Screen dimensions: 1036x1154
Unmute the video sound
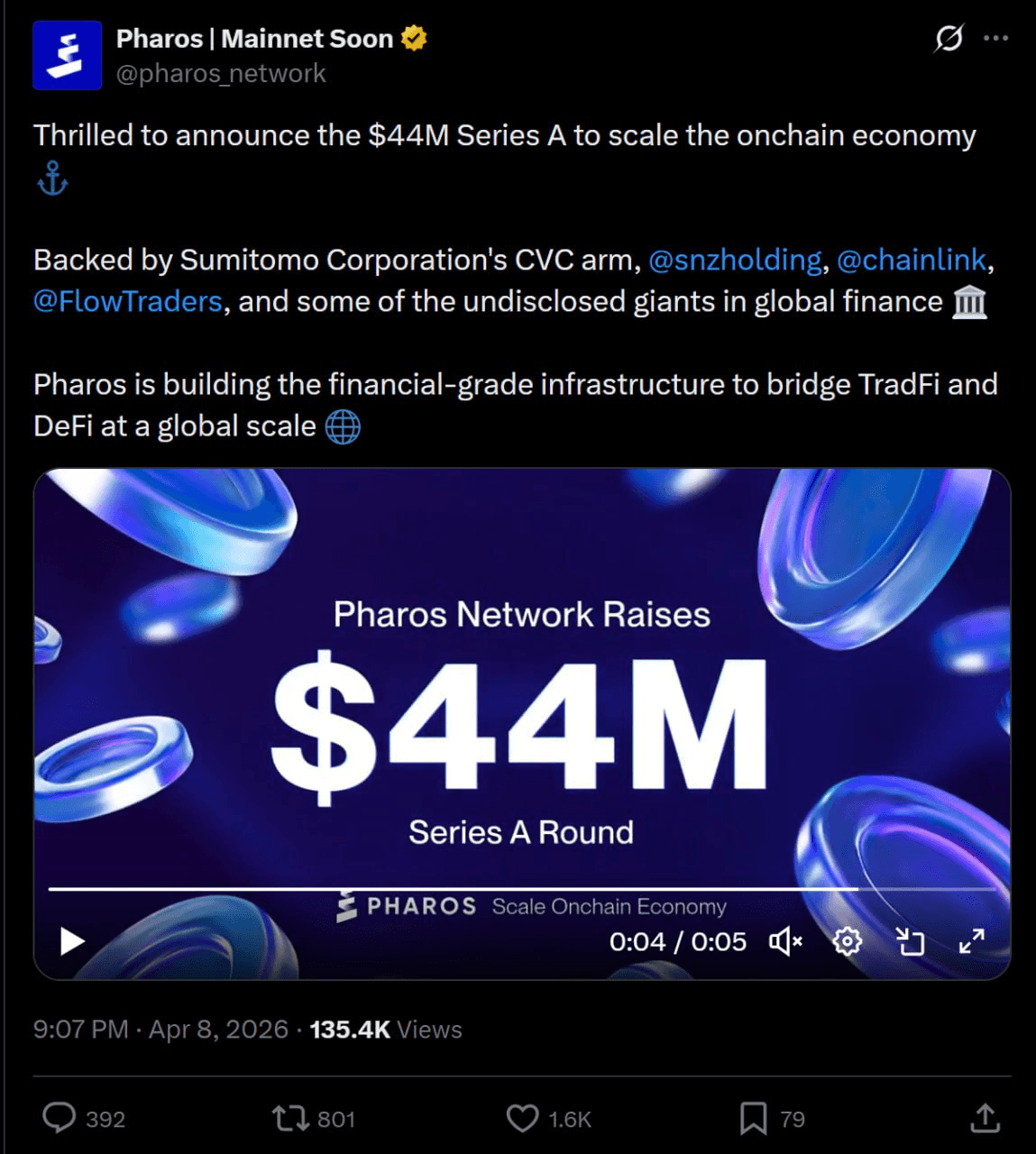pyautogui.click(x=784, y=942)
